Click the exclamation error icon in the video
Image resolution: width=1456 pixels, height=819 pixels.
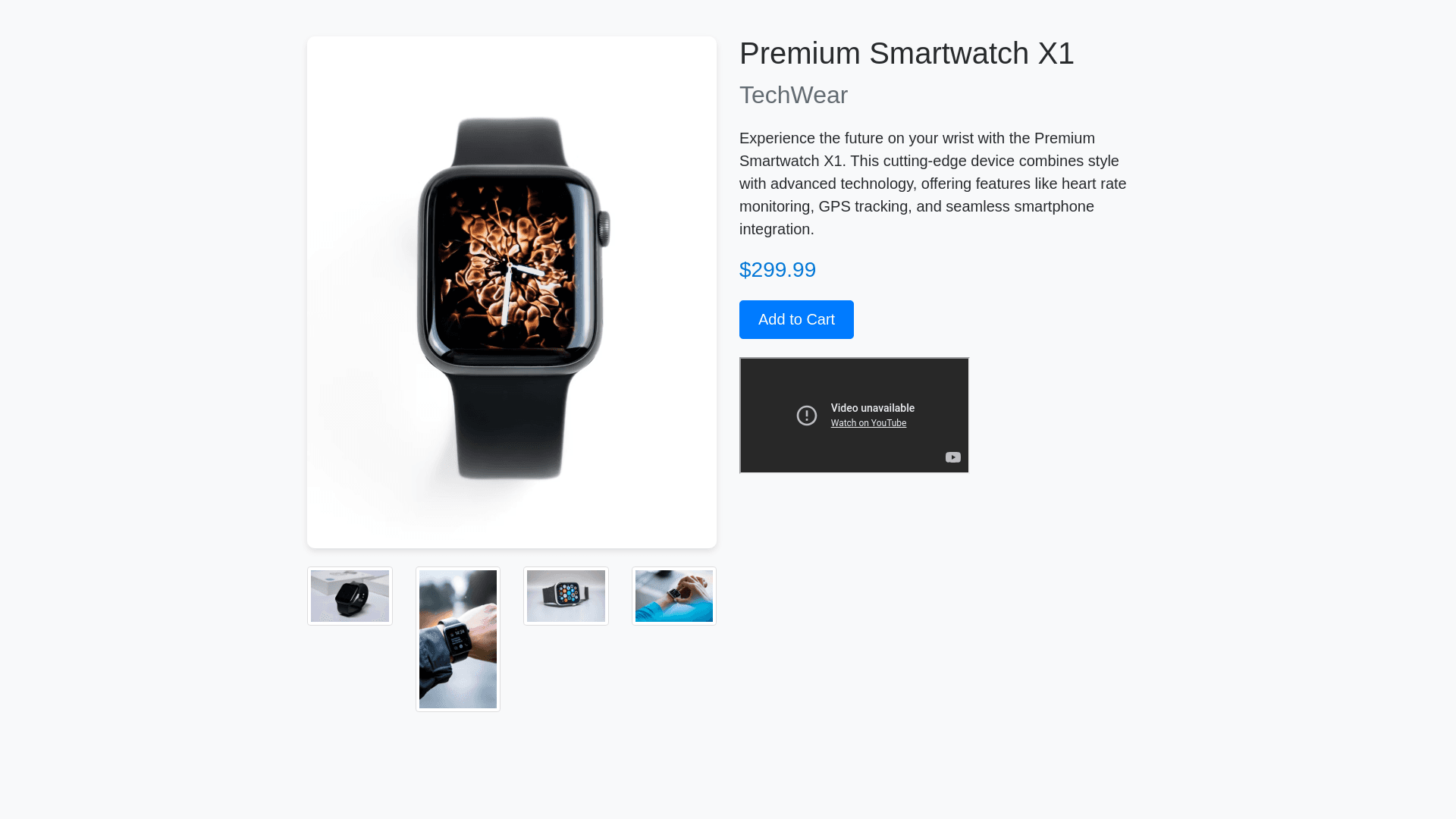point(807,416)
